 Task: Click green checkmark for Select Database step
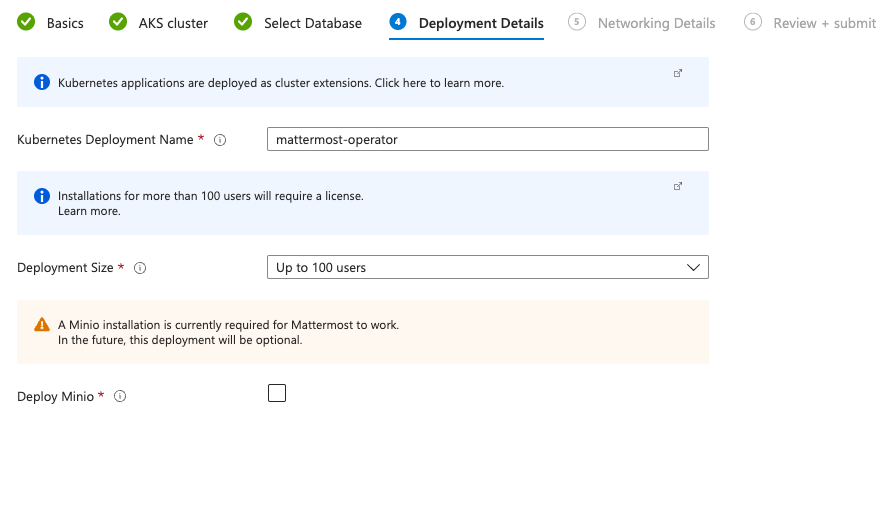point(243,22)
